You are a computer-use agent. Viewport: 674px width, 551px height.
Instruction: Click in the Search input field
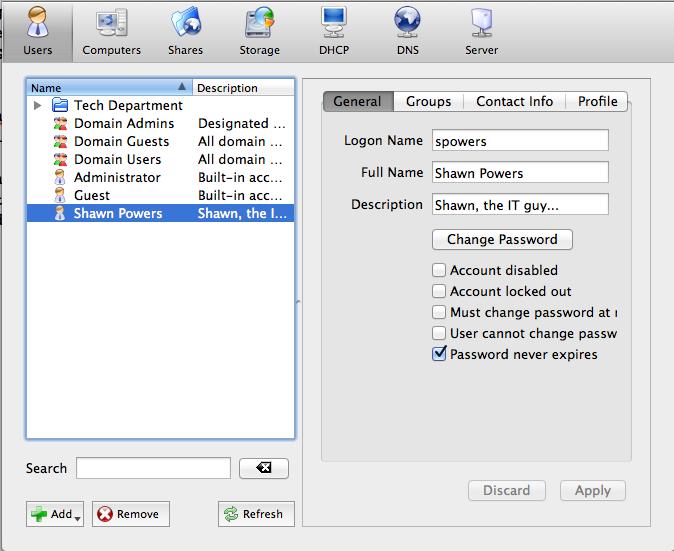click(153, 468)
